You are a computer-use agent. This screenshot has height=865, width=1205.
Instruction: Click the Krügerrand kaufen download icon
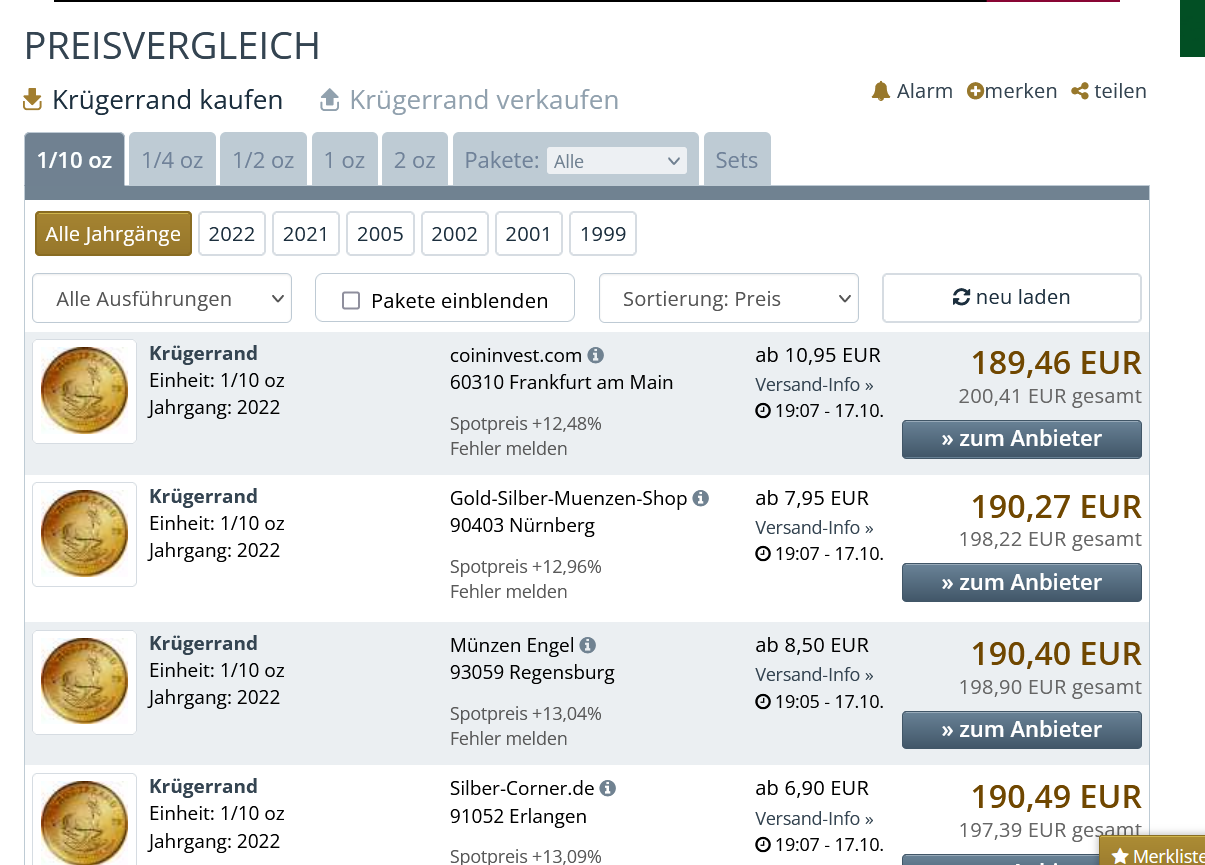(33, 100)
